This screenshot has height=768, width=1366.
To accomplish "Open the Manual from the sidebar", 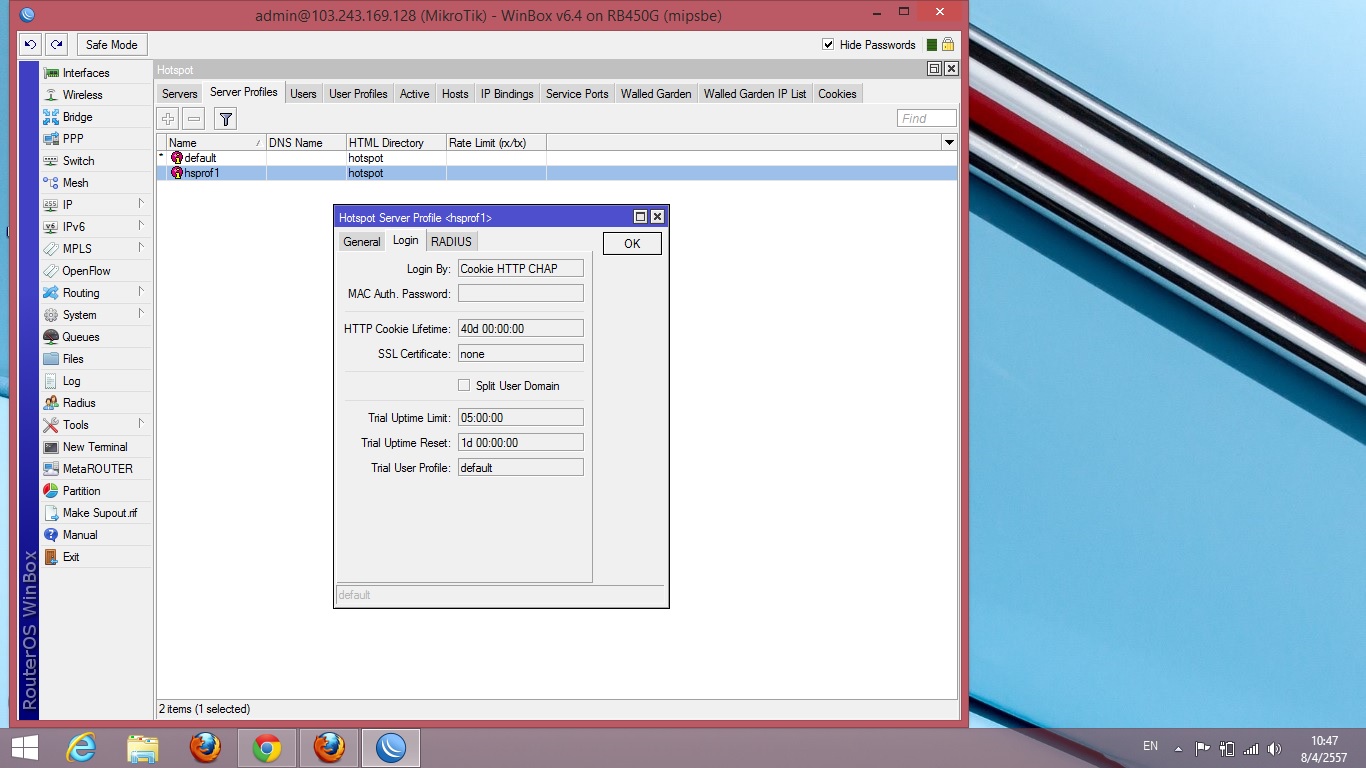I will pyautogui.click(x=80, y=535).
